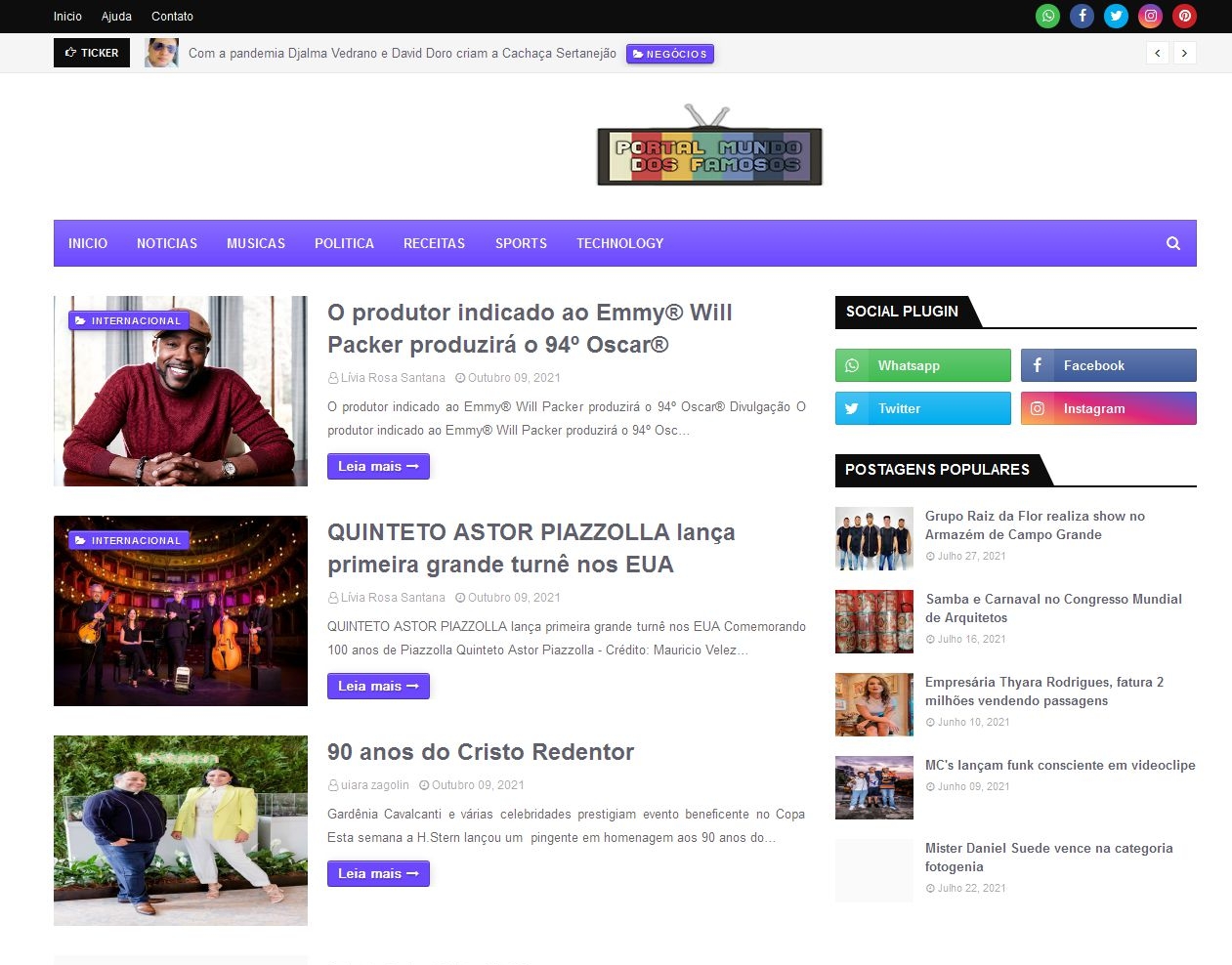The image size is (1232, 965).
Task: Open search via the magnifier icon
Action: click(1172, 243)
